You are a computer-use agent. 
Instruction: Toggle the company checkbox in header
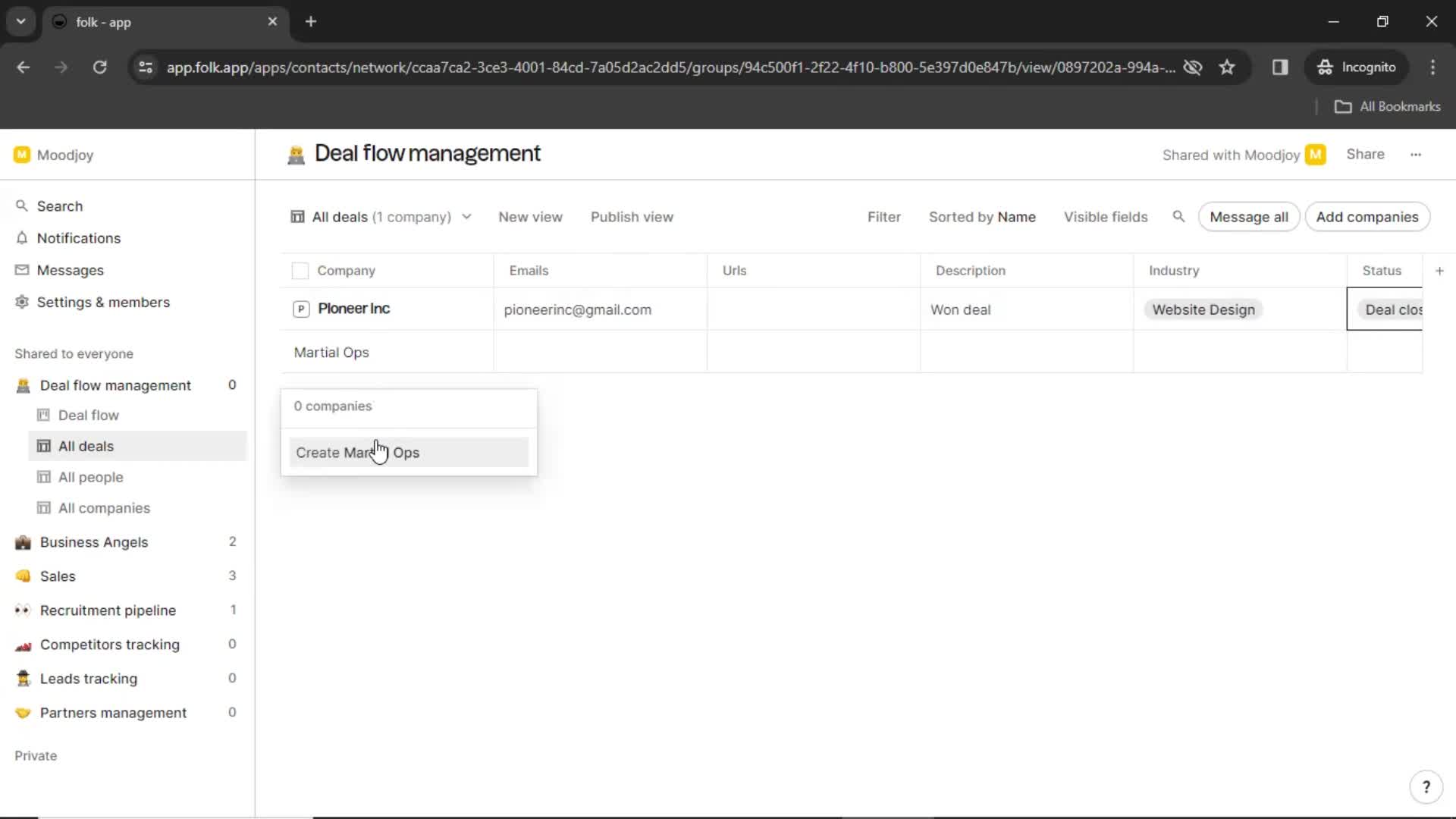pos(300,270)
